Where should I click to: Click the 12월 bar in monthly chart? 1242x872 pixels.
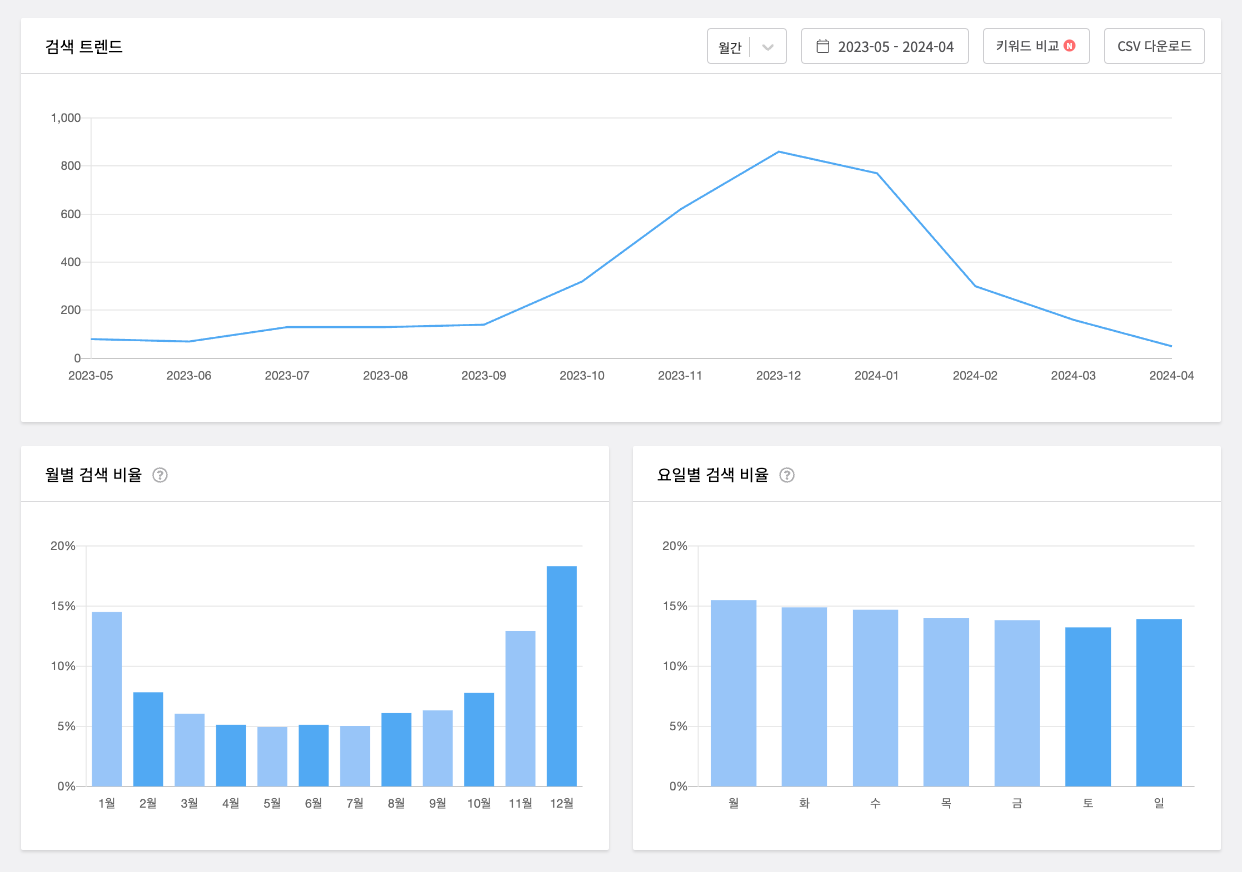click(x=562, y=676)
